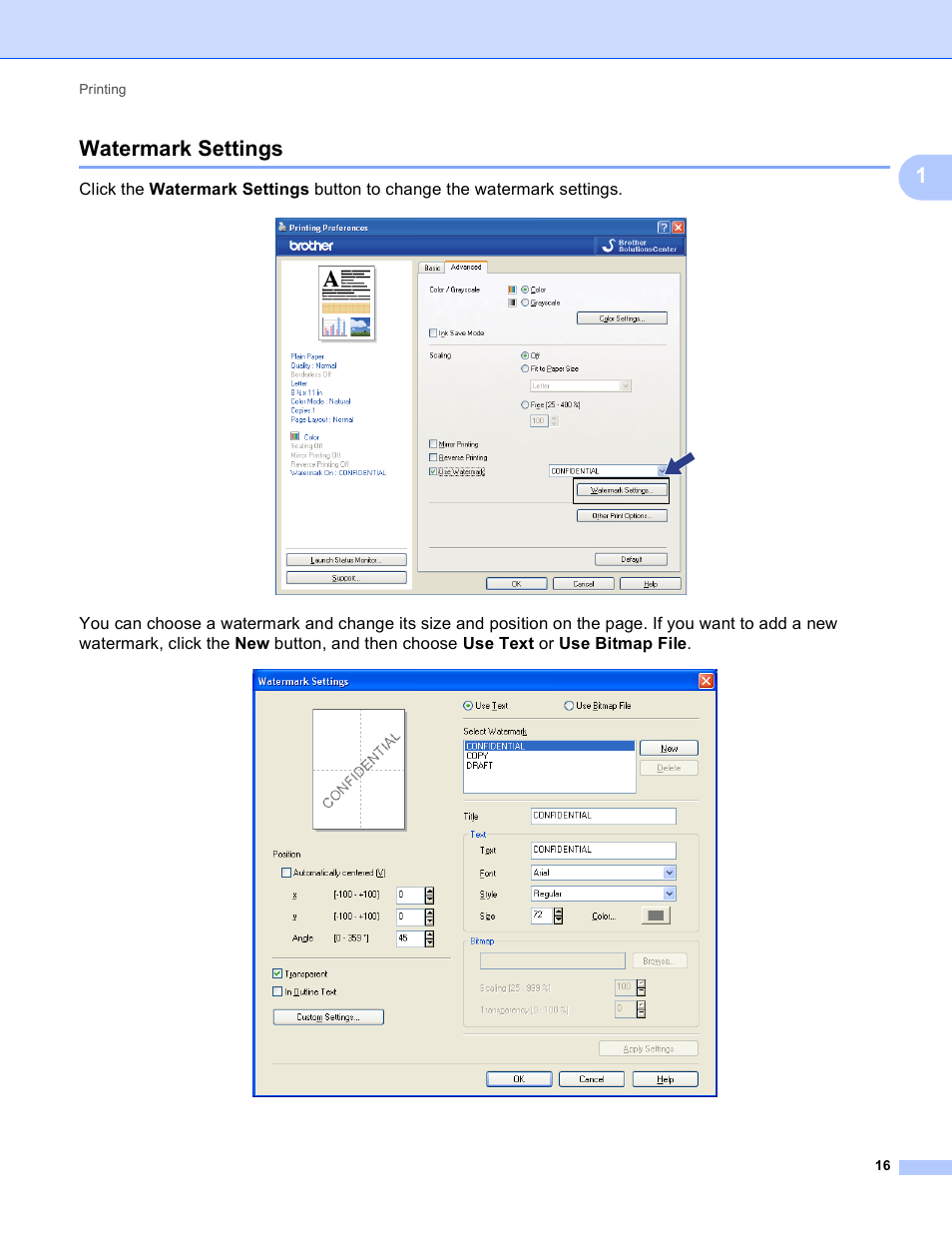
Task: Select CONFIDENTIAL in the Select Watermark list
Action: click(550, 746)
